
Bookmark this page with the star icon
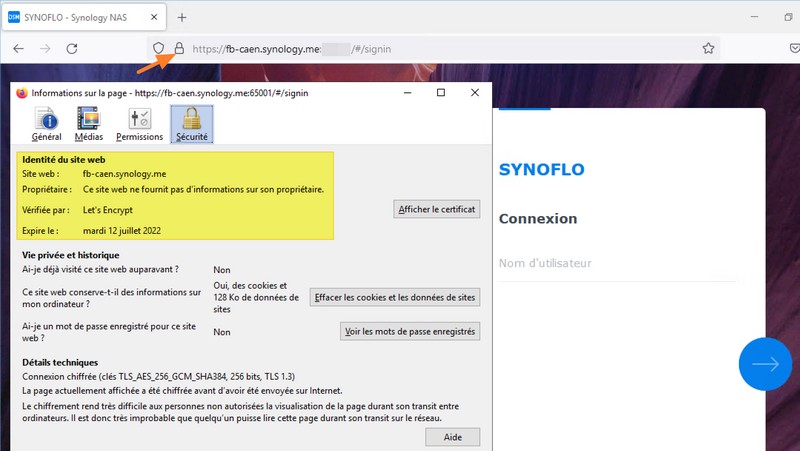[708, 48]
